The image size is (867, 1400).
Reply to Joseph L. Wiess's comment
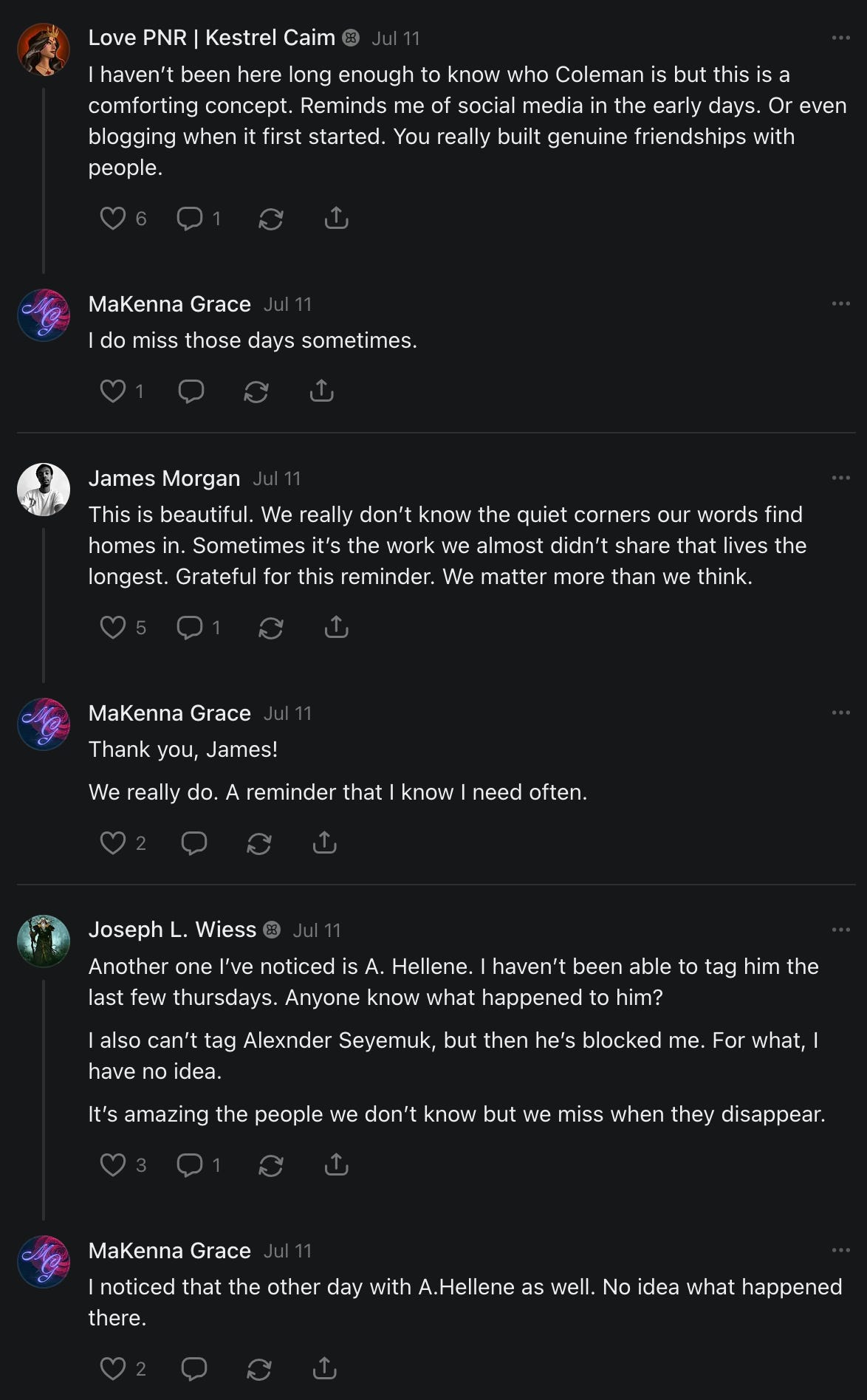190,1165
